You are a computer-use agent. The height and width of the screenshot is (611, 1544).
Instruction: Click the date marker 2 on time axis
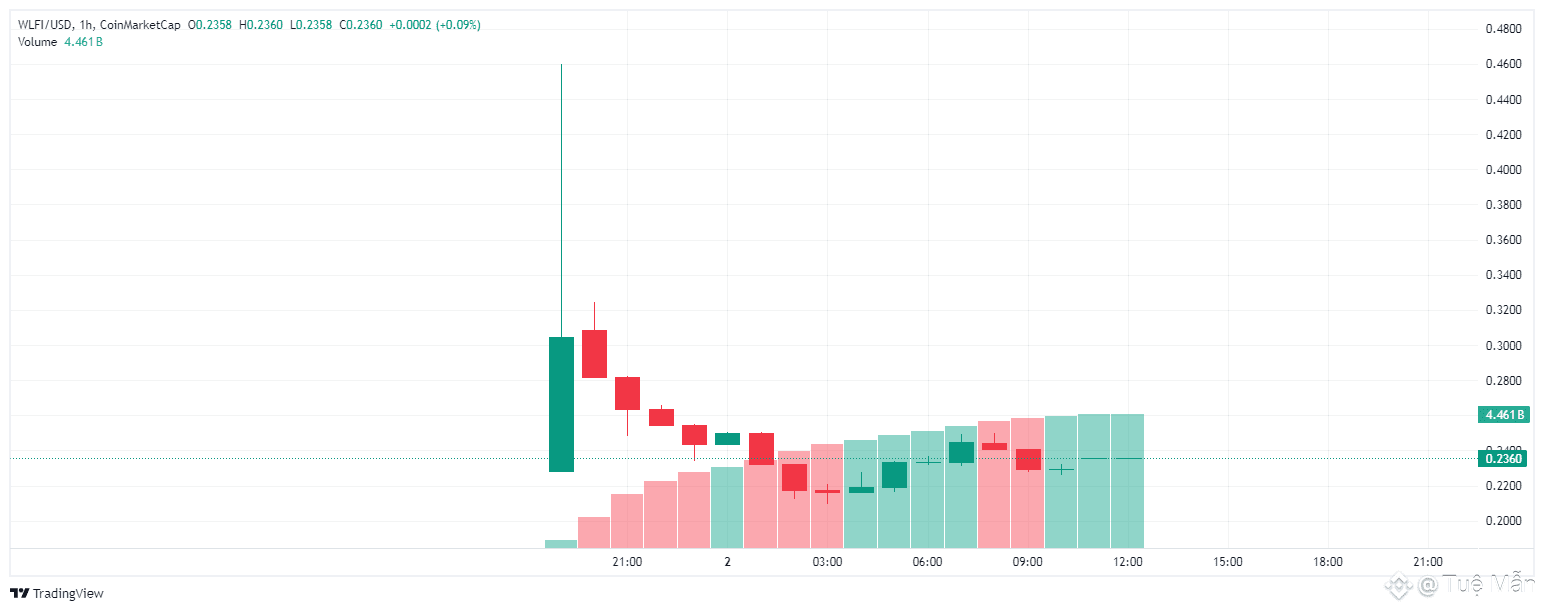click(728, 562)
